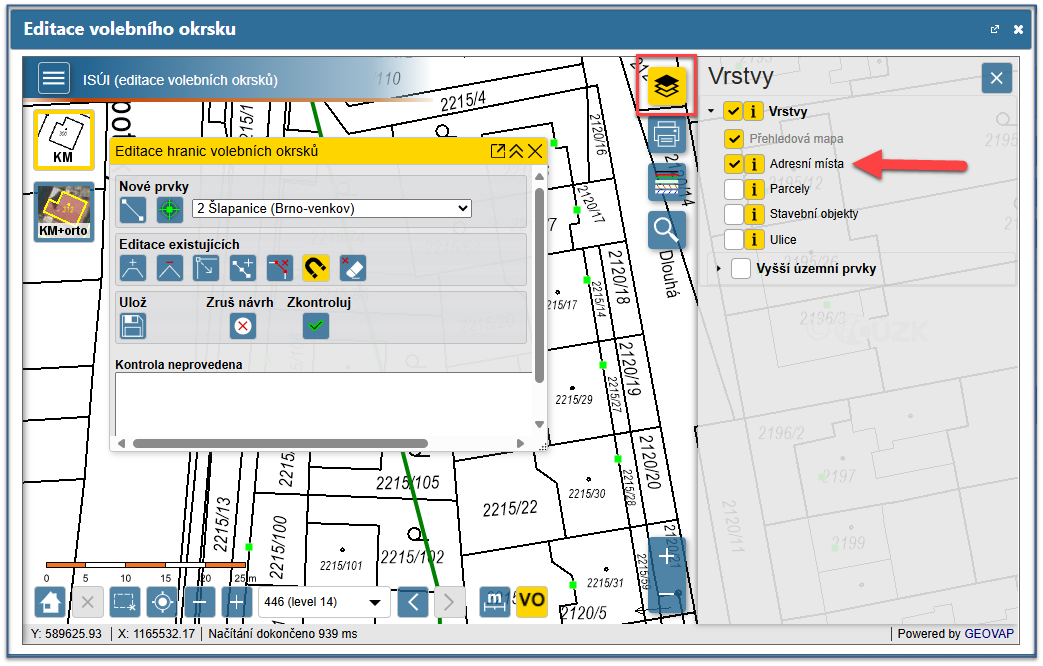Open the print tool
Viewport: 1043px width, 666px height.
[667, 134]
